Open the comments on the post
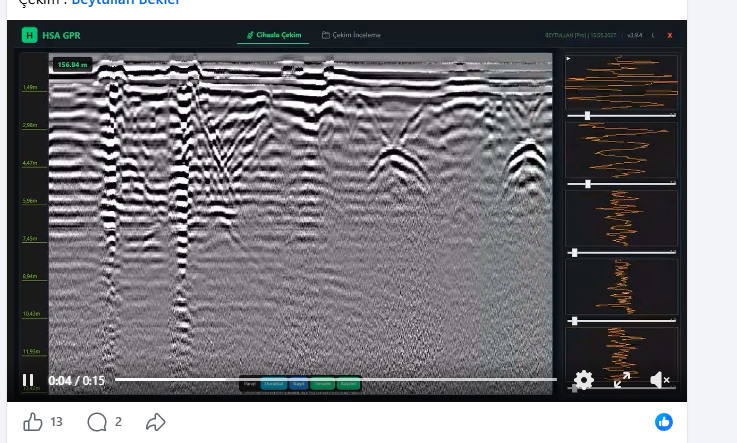The height and width of the screenshot is (443, 737). pyautogui.click(x=97, y=422)
